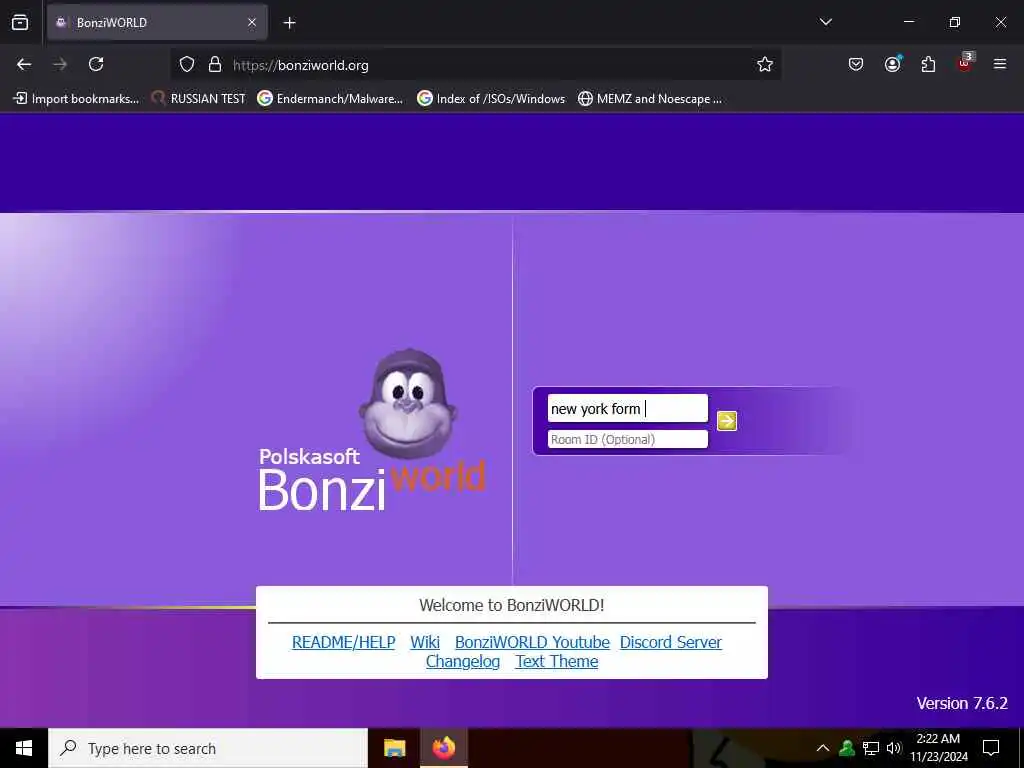Screen dimensions: 1024x768
Task: Open the Windows Start menu
Action: [x=24, y=748]
